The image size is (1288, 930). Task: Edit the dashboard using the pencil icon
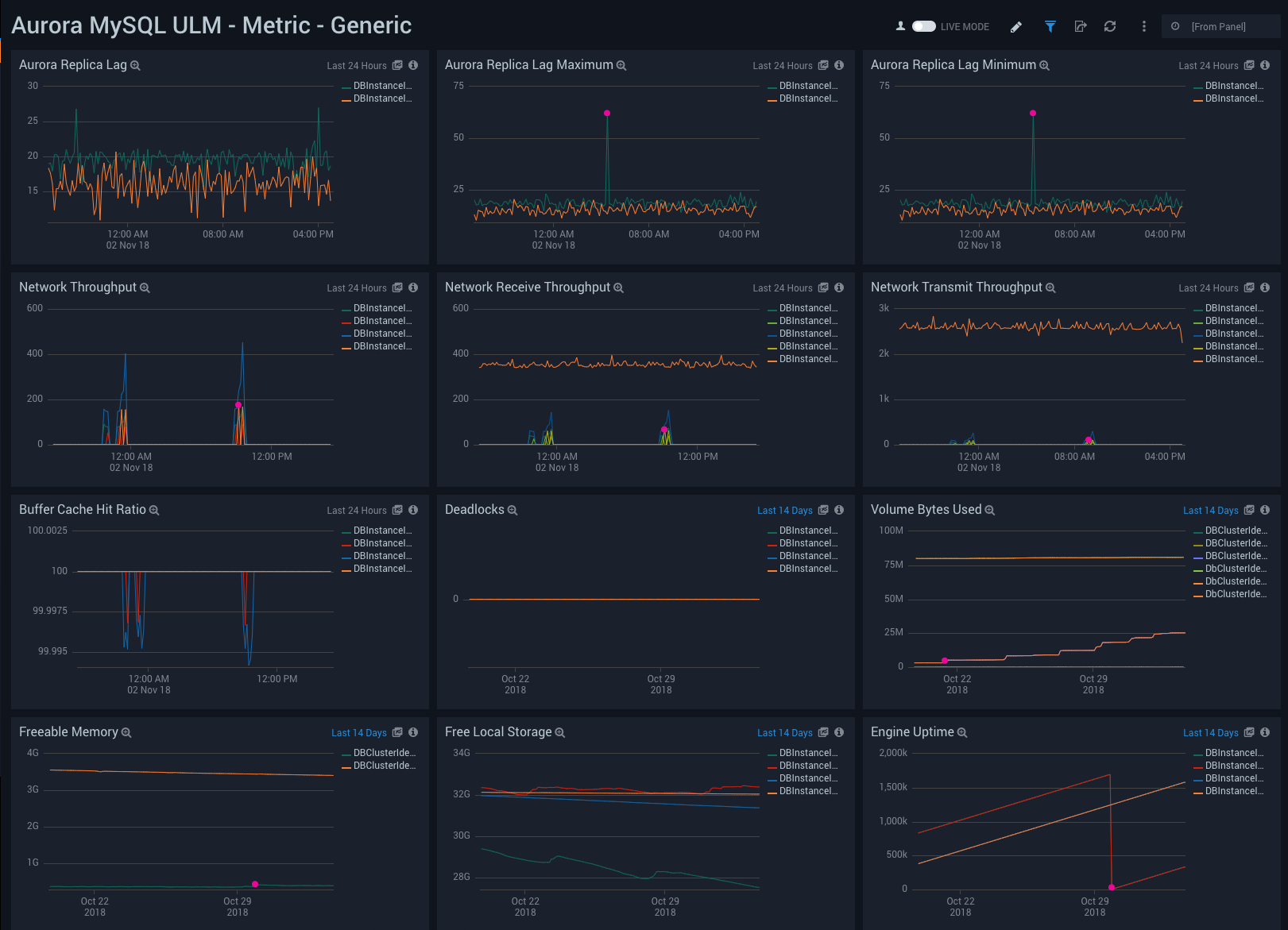point(1016,26)
